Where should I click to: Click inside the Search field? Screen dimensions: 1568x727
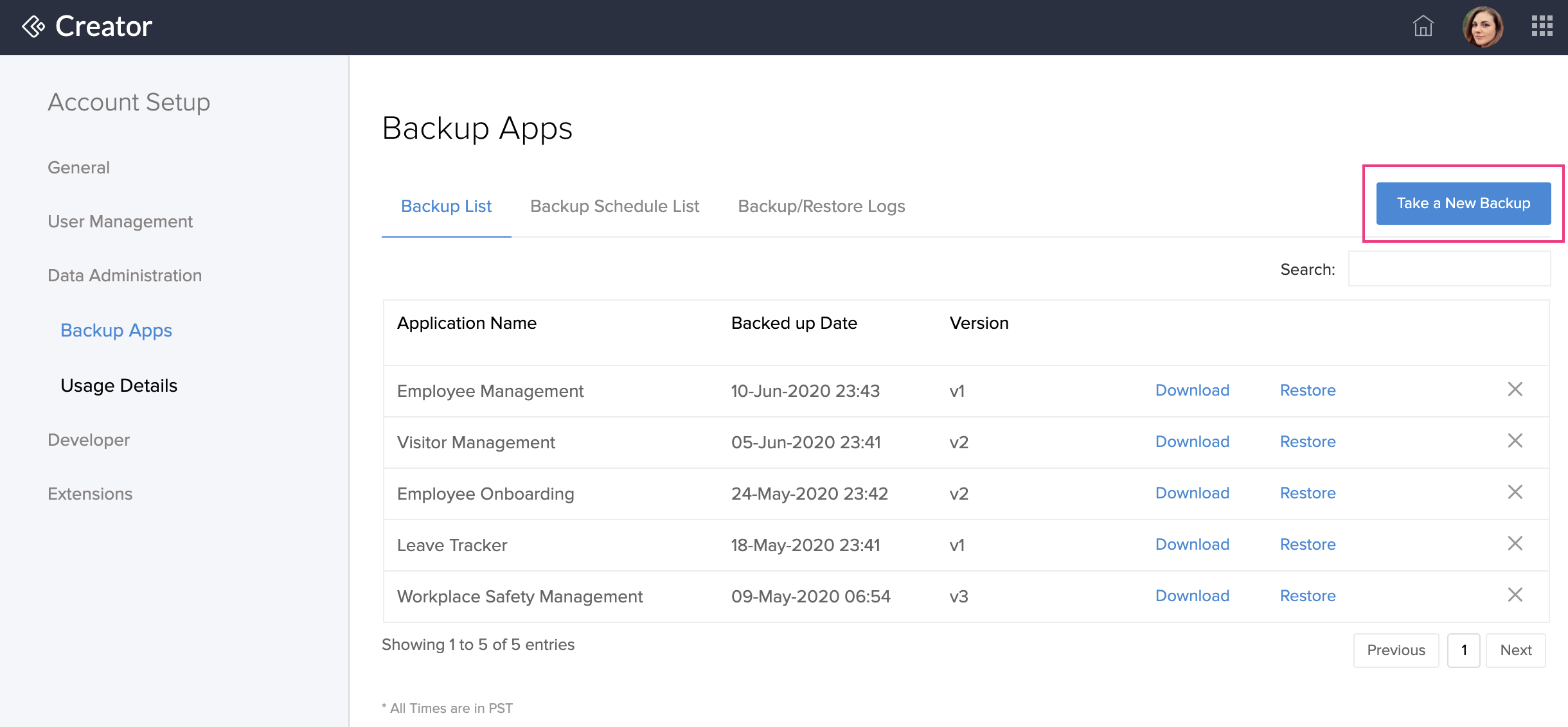click(x=1449, y=268)
